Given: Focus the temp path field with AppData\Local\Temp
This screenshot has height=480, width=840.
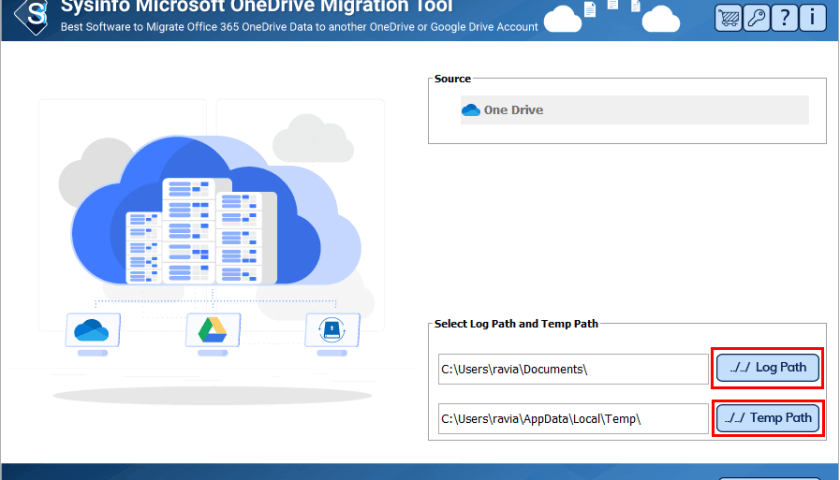Looking at the screenshot, I should pos(573,419).
